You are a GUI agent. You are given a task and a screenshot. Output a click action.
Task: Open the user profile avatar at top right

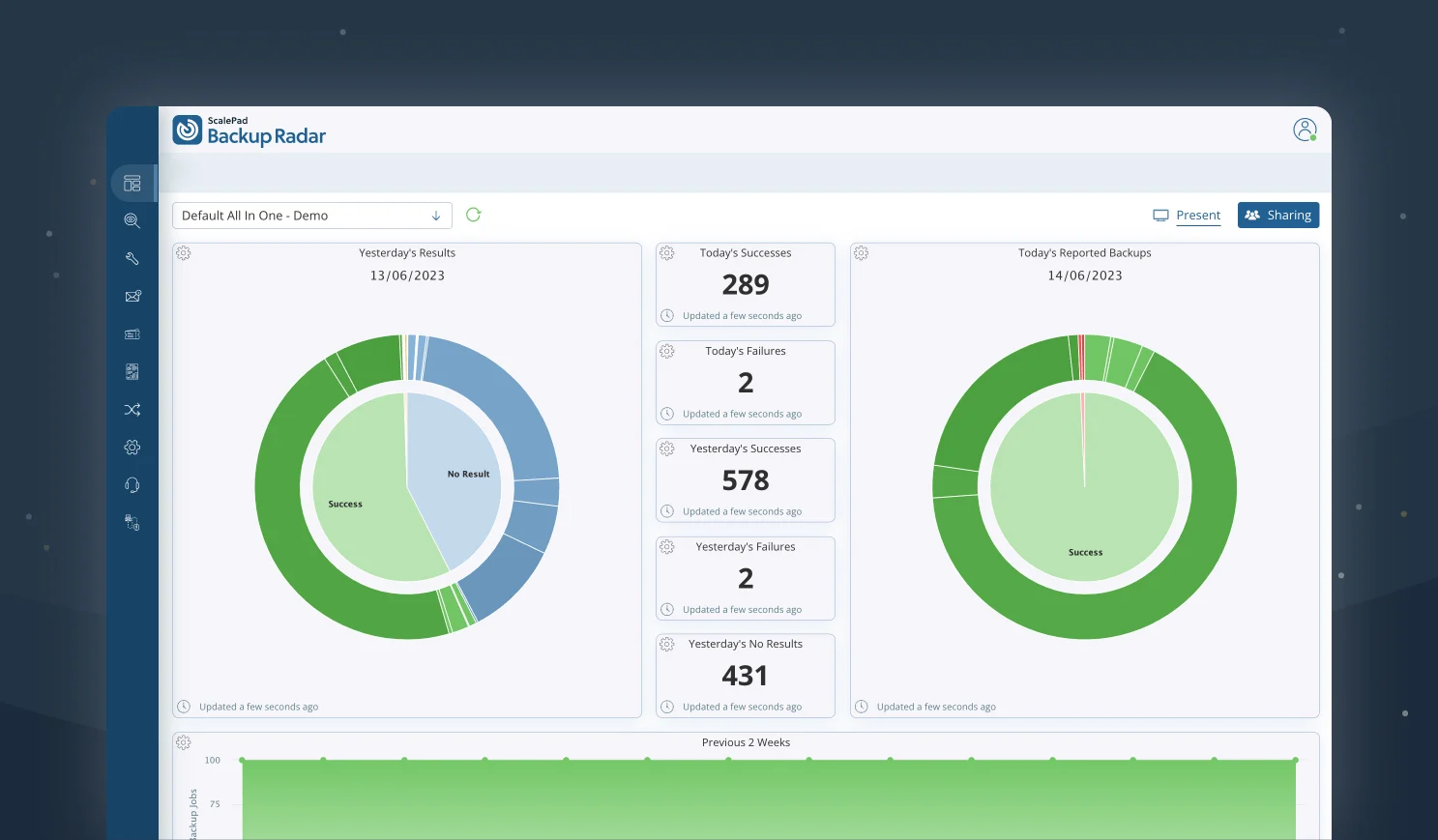[x=1304, y=129]
